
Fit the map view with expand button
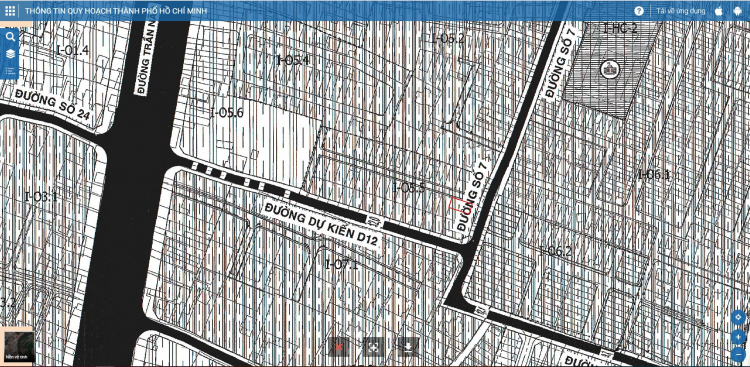tap(374, 347)
